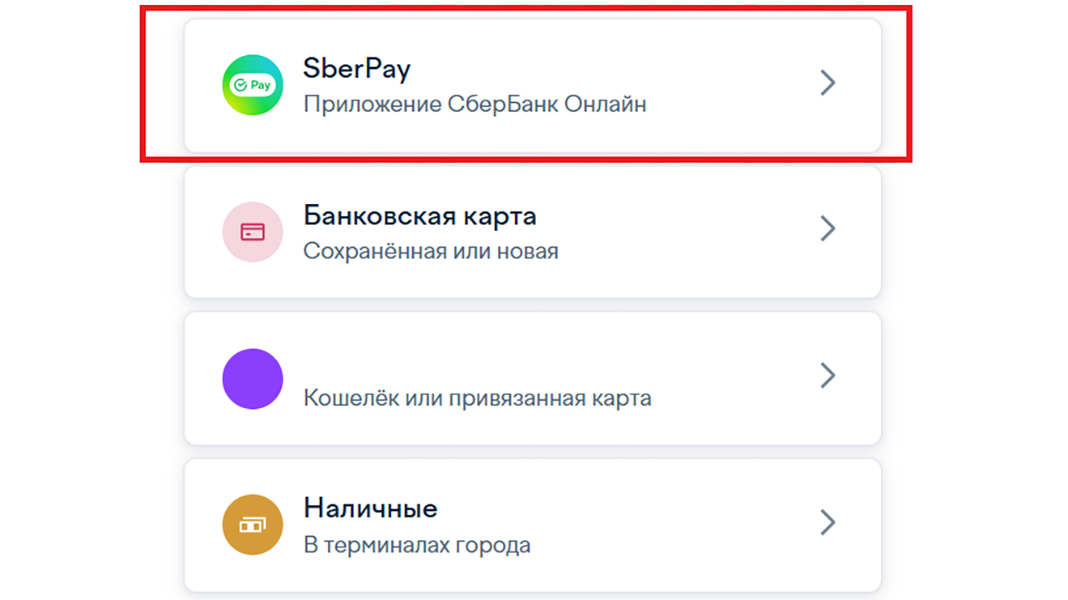1068x600 pixels.
Task: Expand Банковская карта using its chevron arrow
Action: point(828,229)
